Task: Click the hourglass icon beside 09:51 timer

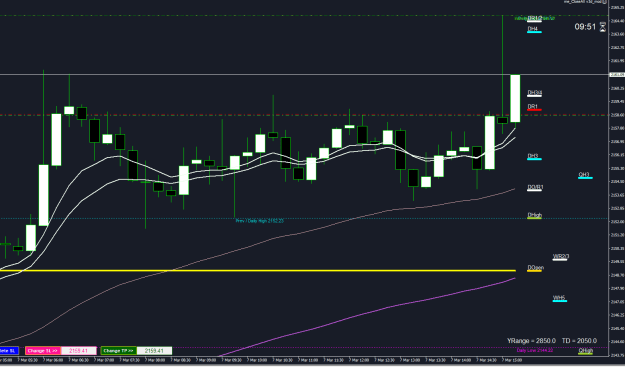Action: [x=603, y=27]
